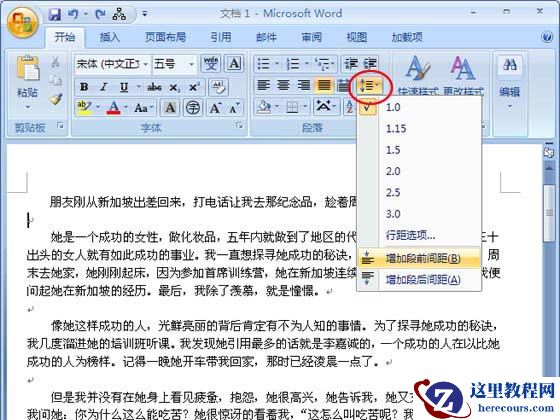This screenshot has height=420, width=560.
Task: Apply red font color
Action: (x=114, y=108)
